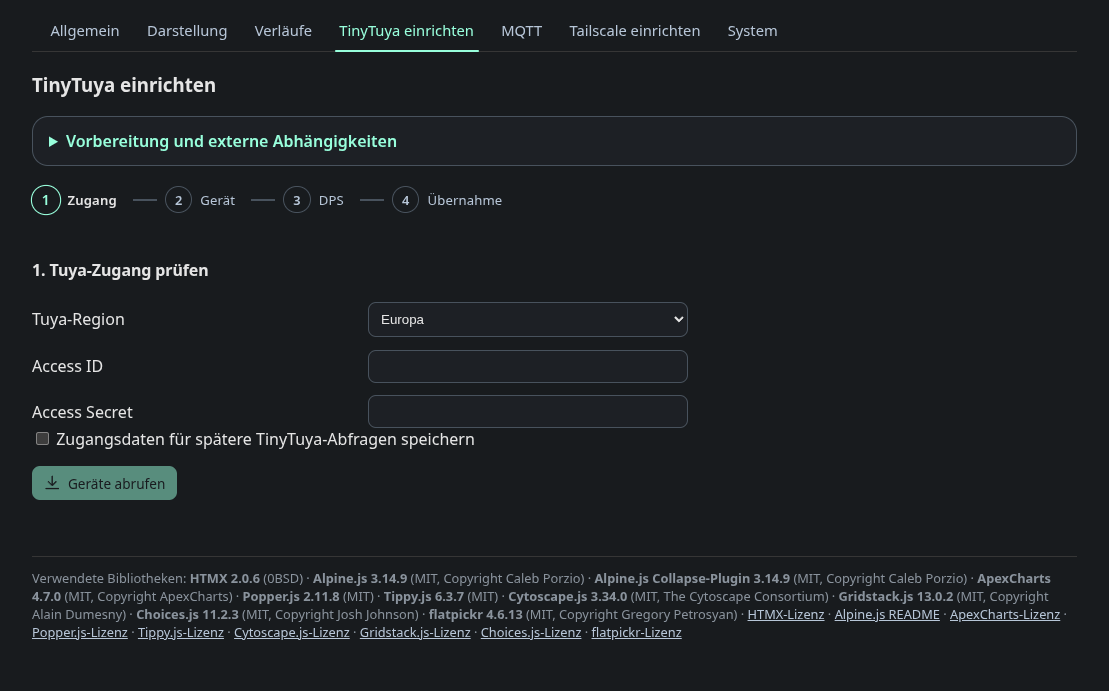Image resolution: width=1109 pixels, height=691 pixels.
Task: Click the 'Tuya-Region' label
Action: 79,320
